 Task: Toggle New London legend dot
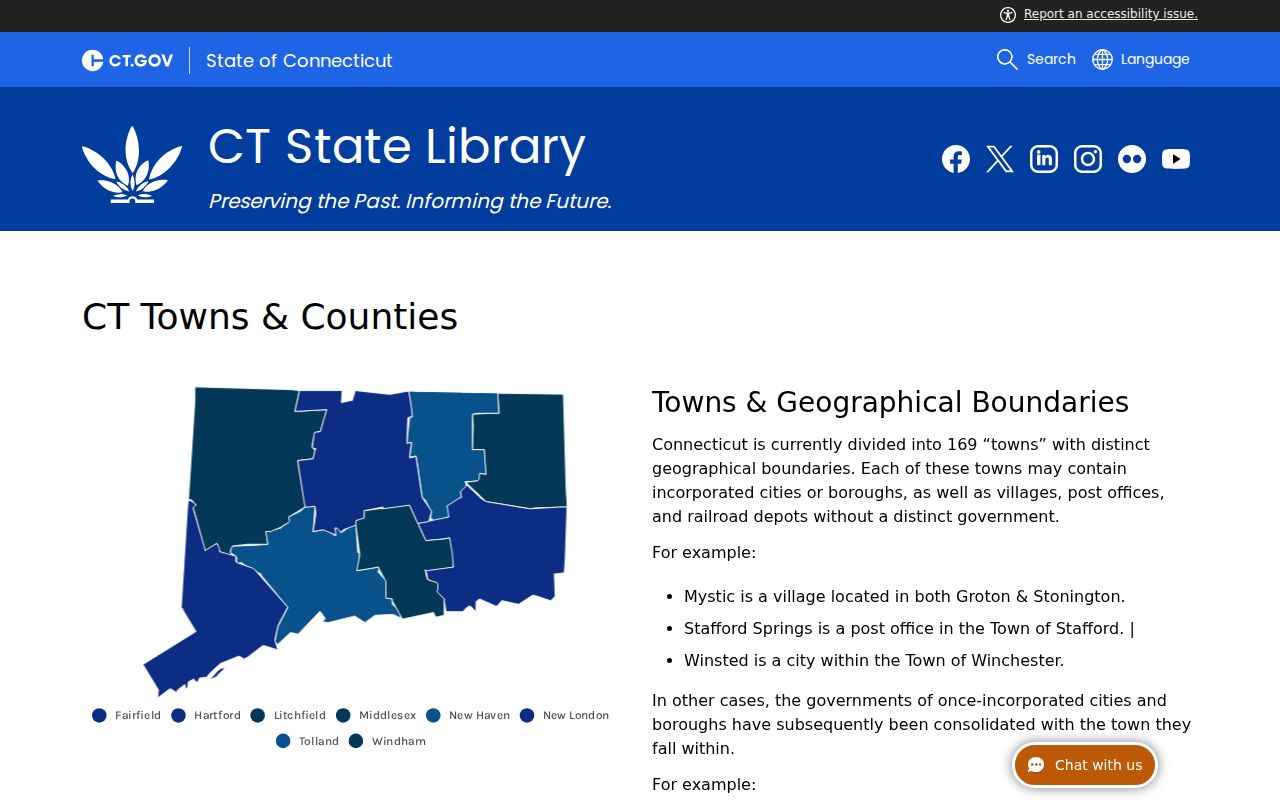coord(527,715)
